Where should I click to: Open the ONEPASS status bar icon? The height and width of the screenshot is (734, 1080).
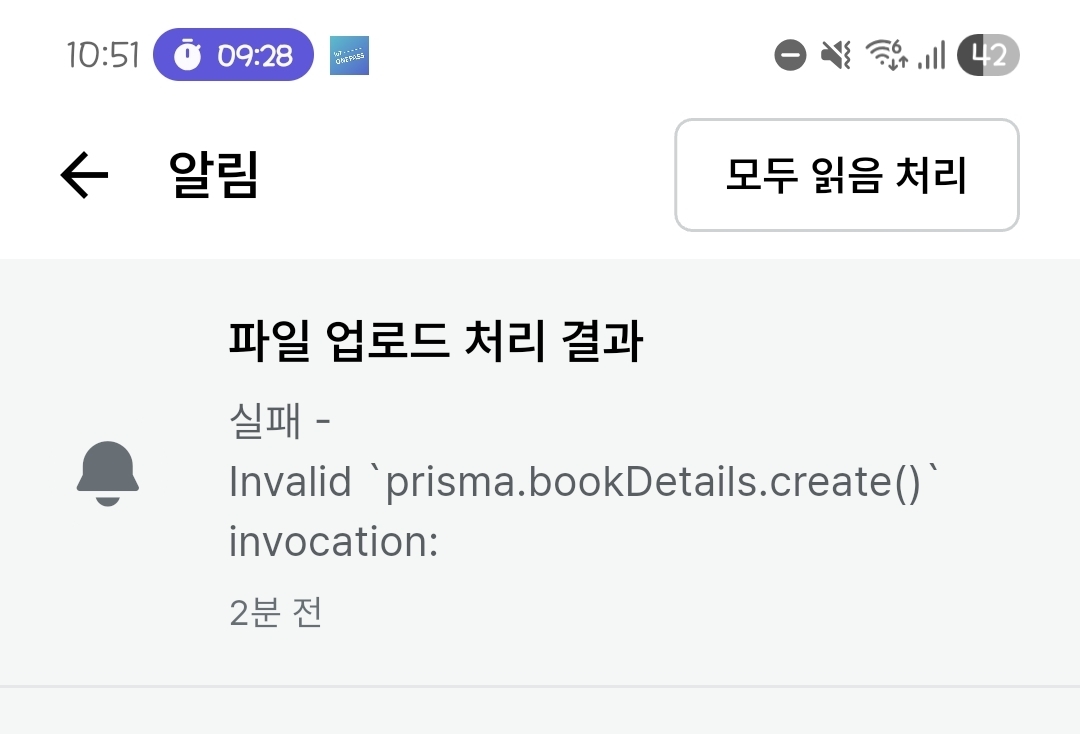(349, 55)
